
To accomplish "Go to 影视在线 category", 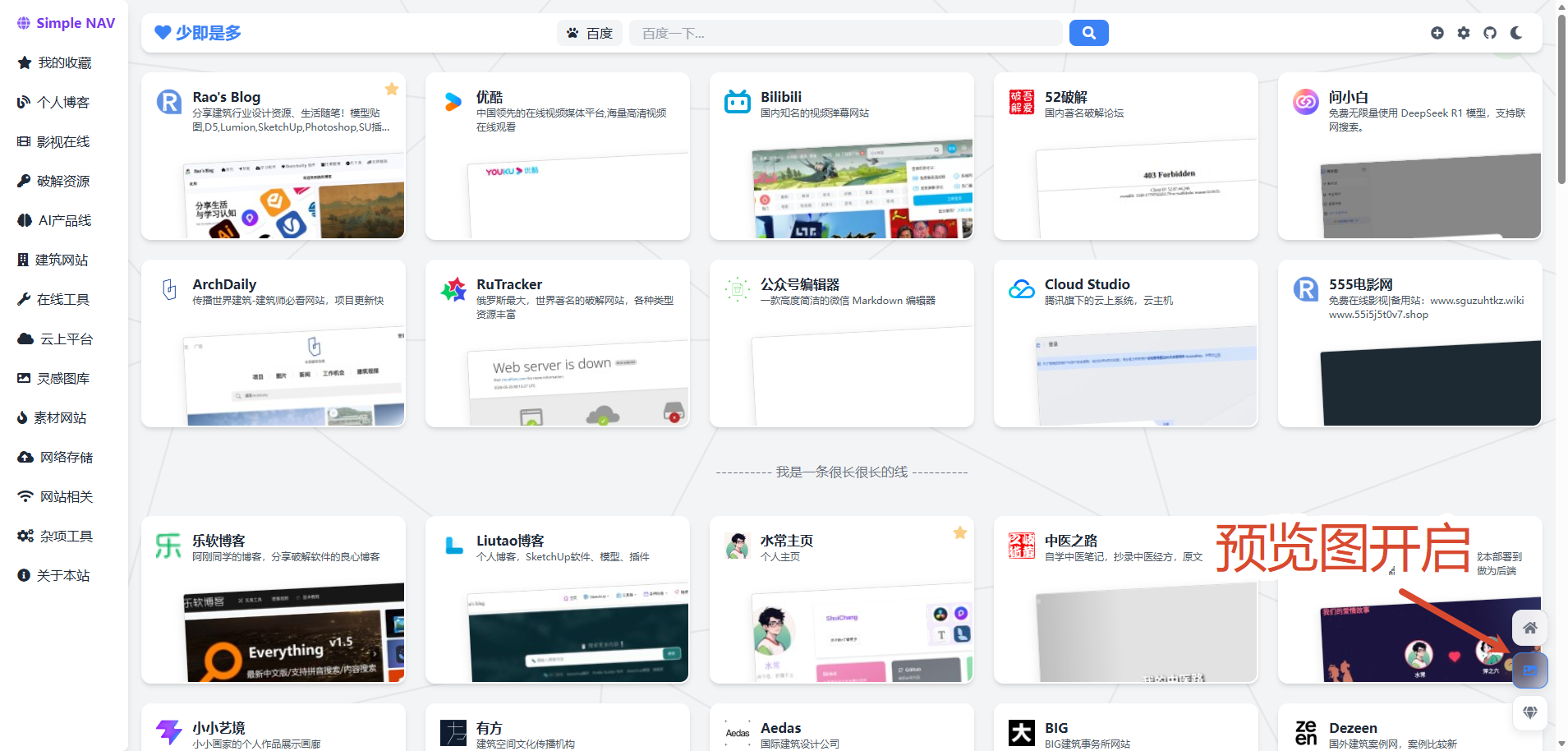I will (x=53, y=141).
